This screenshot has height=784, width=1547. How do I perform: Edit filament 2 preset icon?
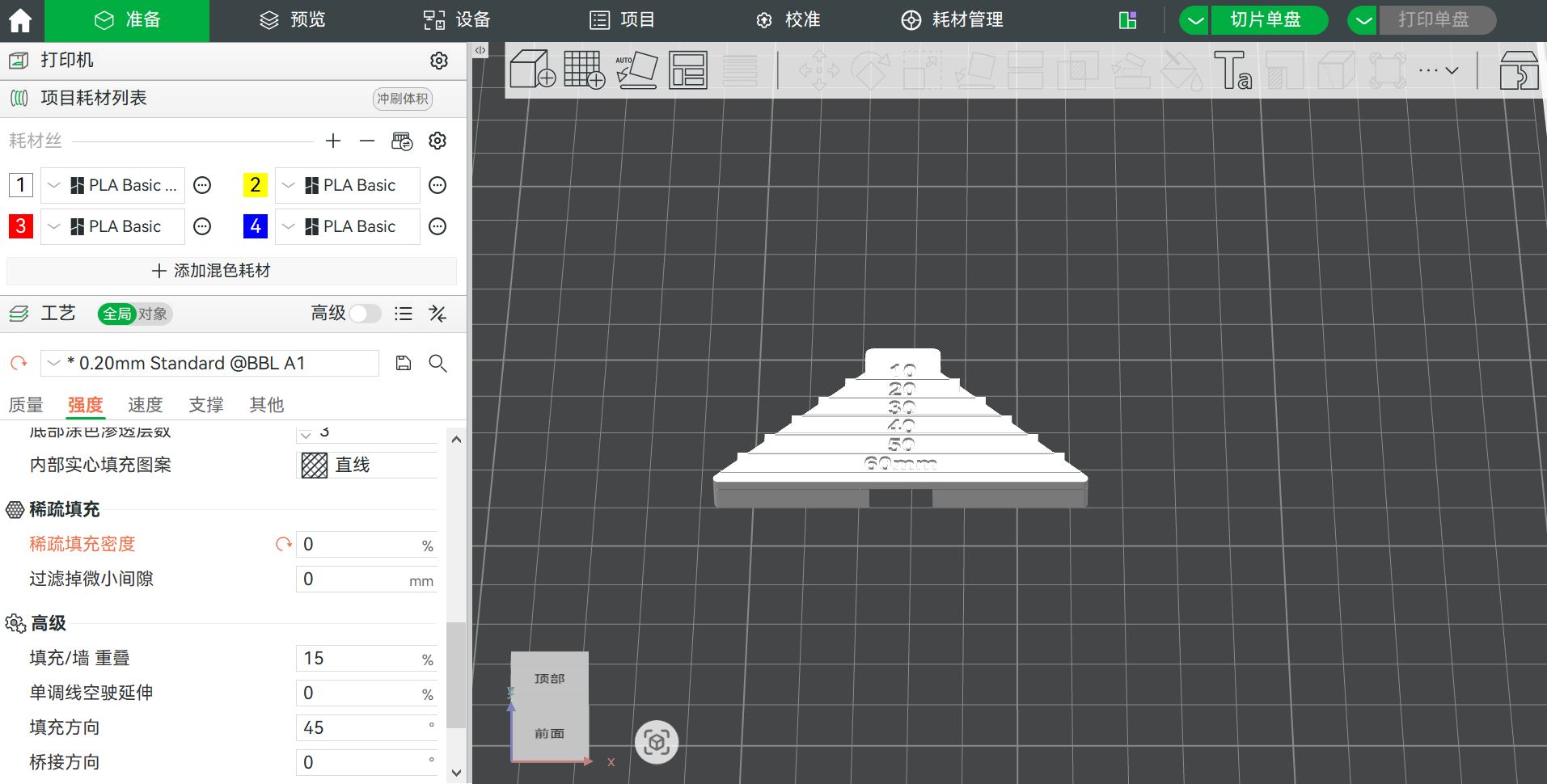pos(437,185)
